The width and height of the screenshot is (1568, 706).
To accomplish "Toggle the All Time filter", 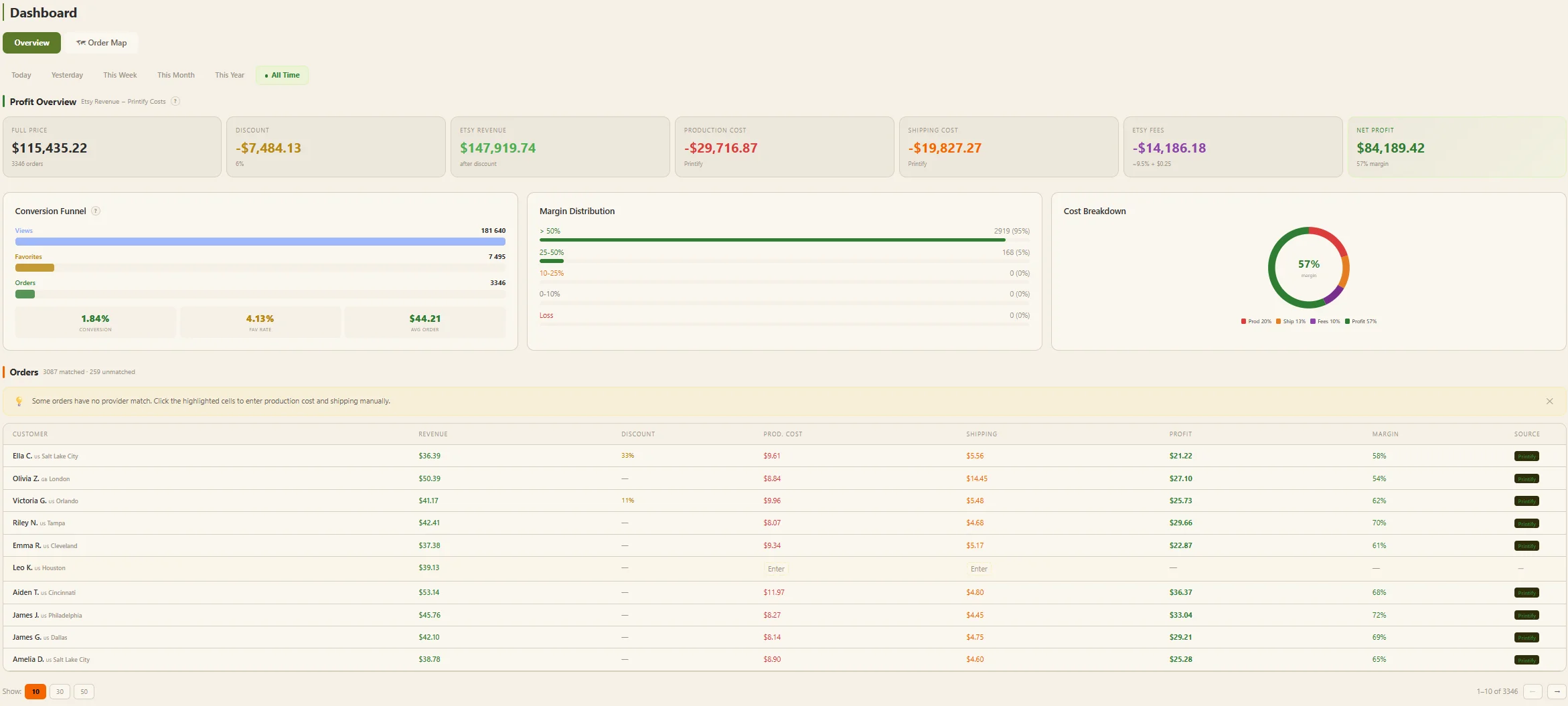I will pos(282,75).
